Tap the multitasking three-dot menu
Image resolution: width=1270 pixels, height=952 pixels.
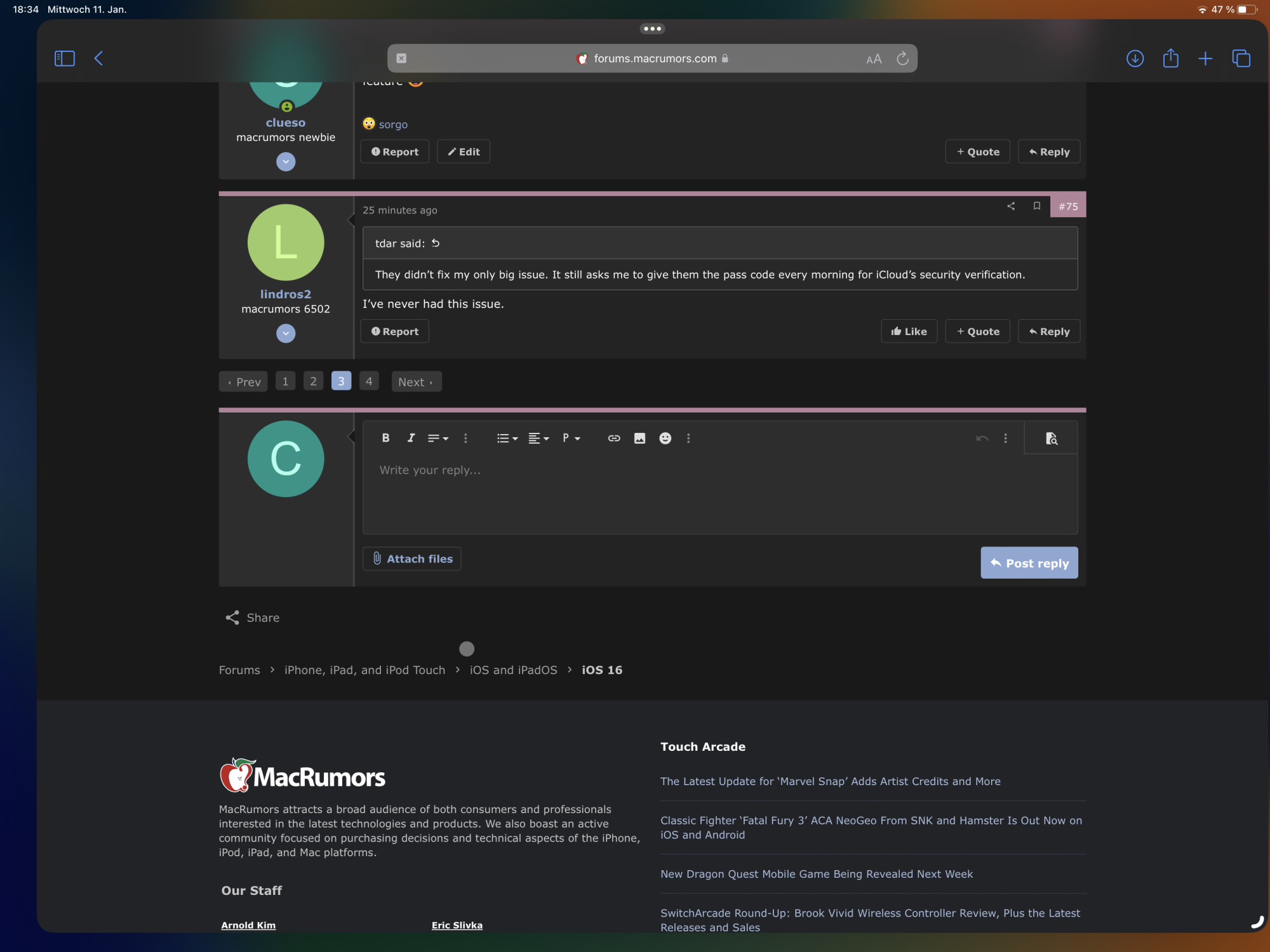652,29
